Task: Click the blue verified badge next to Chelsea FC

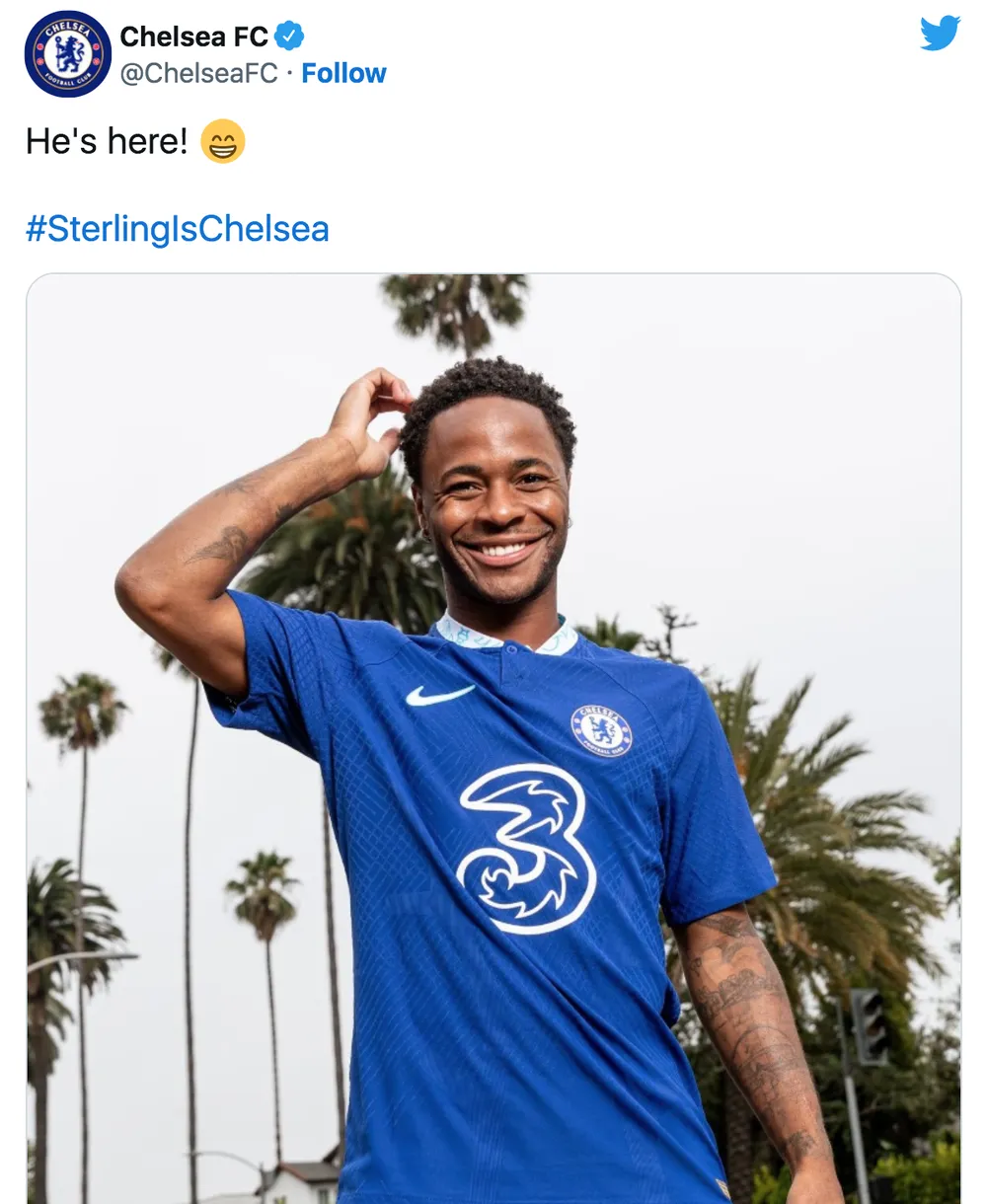Action: tap(287, 36)
